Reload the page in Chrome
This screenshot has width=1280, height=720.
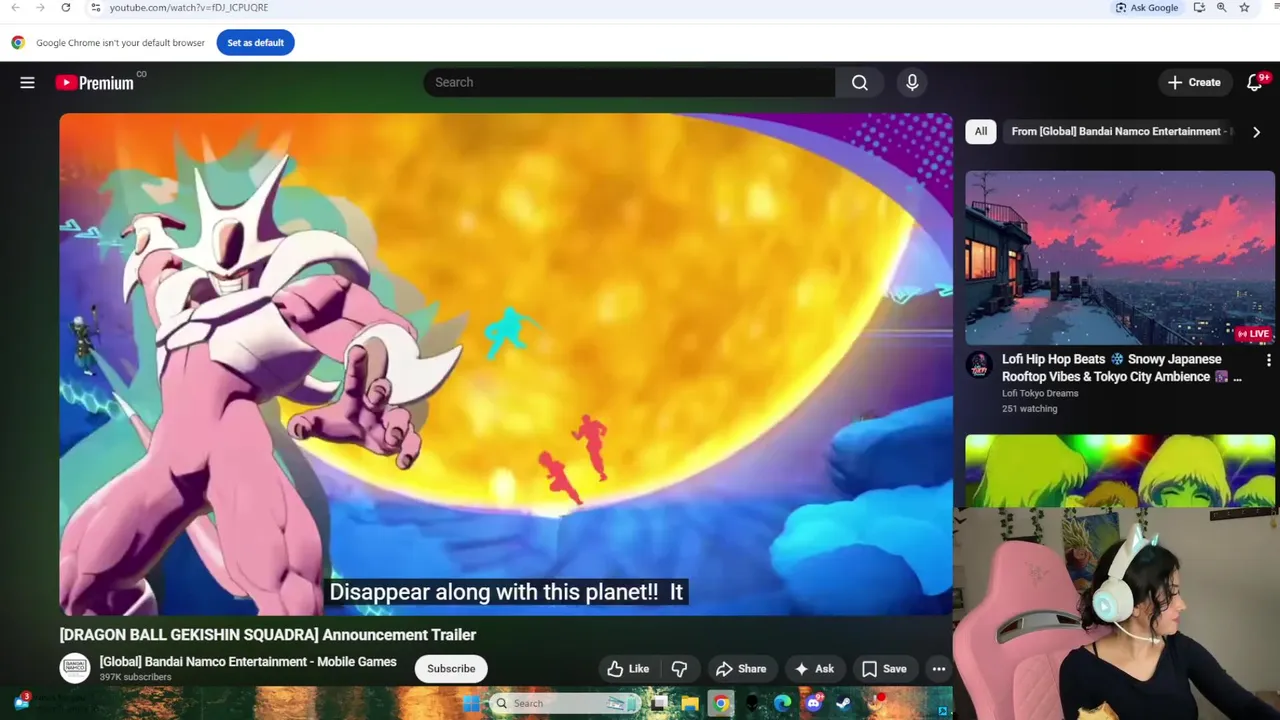[x=65, y=8]
